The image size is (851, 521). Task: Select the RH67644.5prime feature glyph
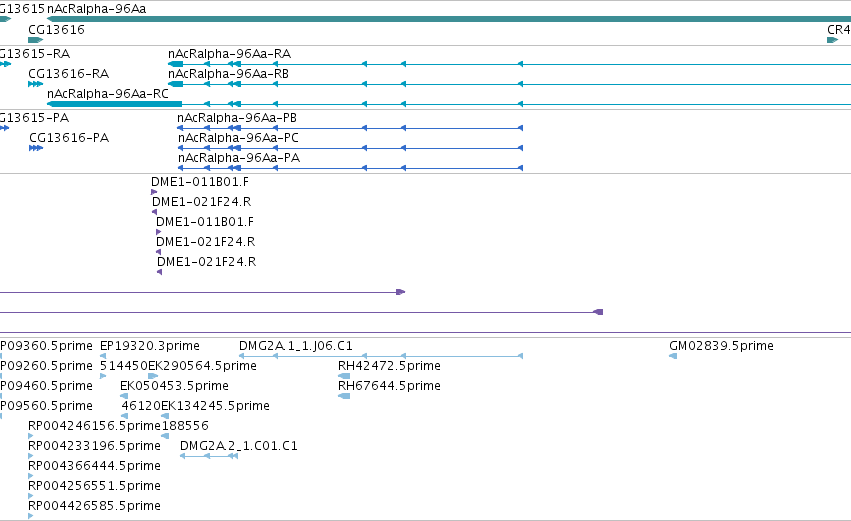(344, 396)
